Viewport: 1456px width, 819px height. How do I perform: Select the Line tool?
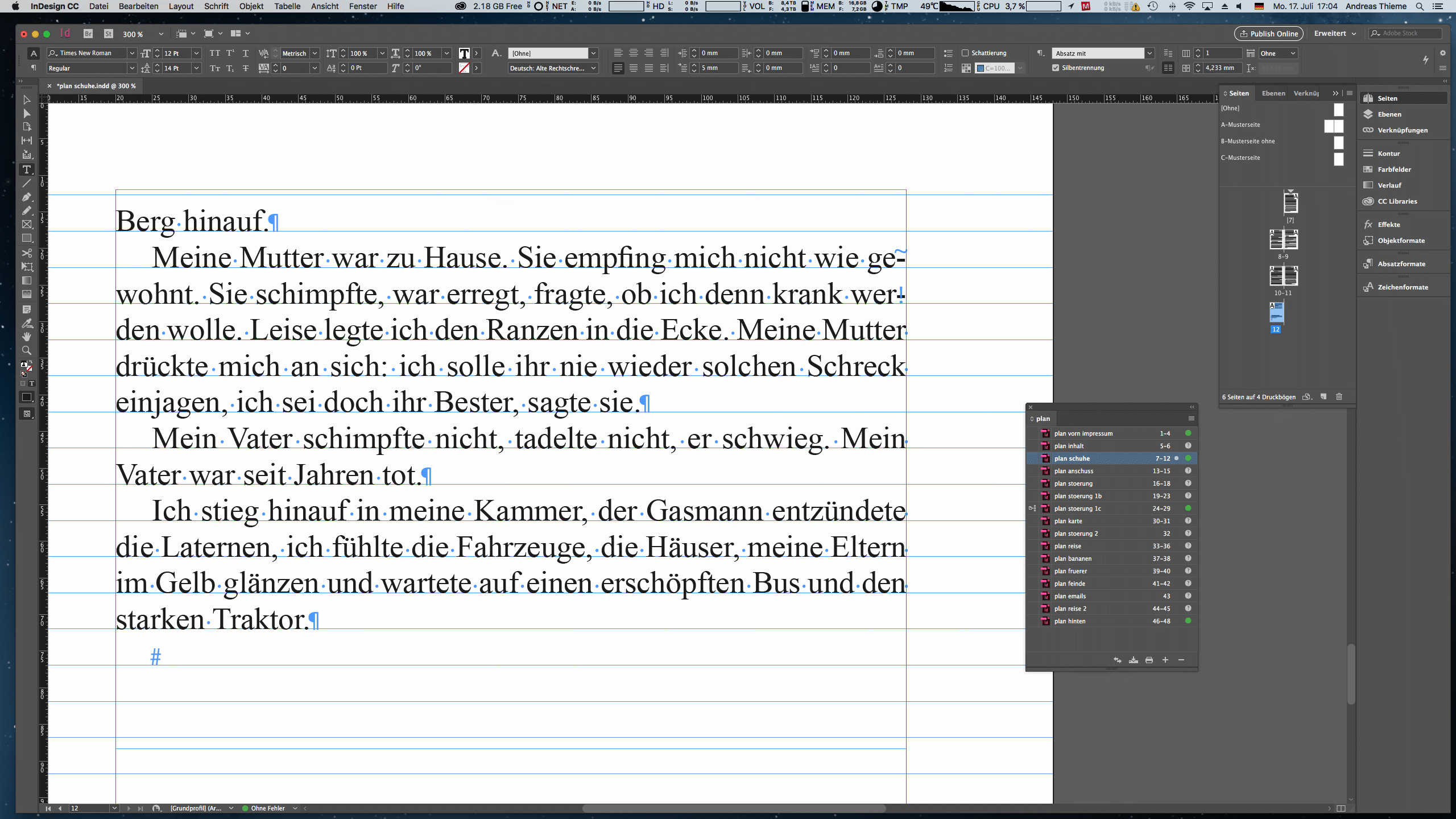(26, 183)
